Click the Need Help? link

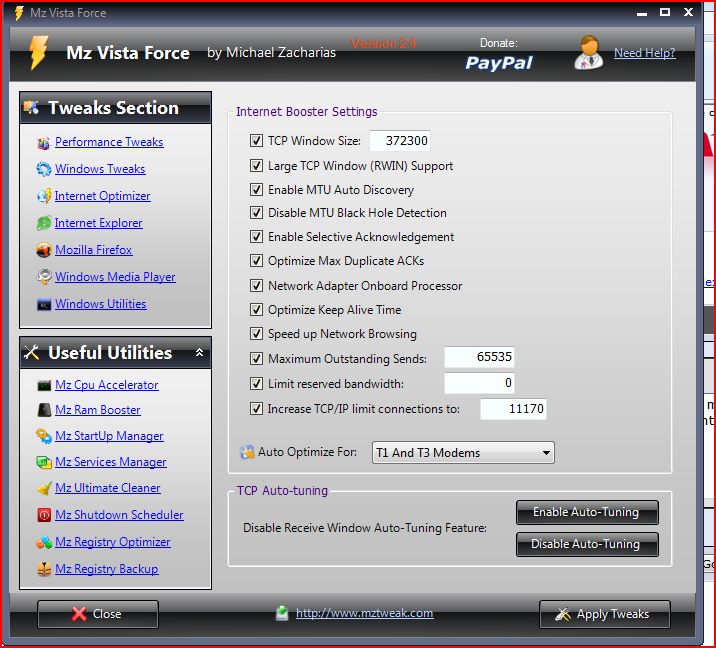[x=644, y=53]
